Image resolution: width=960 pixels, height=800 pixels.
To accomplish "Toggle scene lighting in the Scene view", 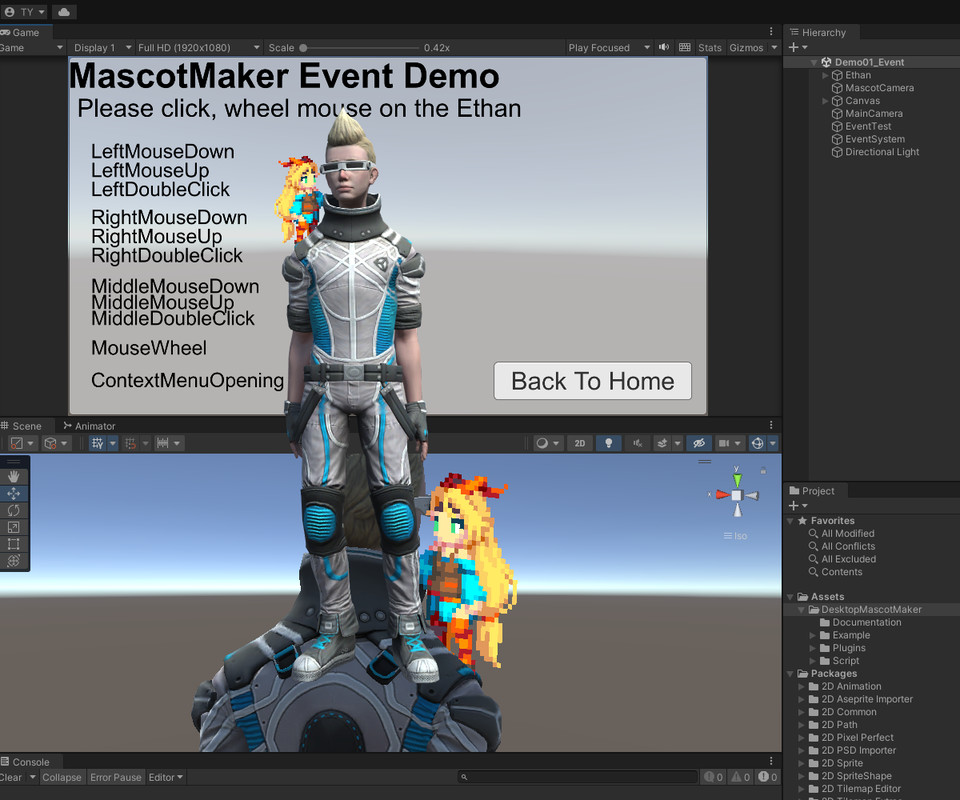I will click(x=608, y=443).
